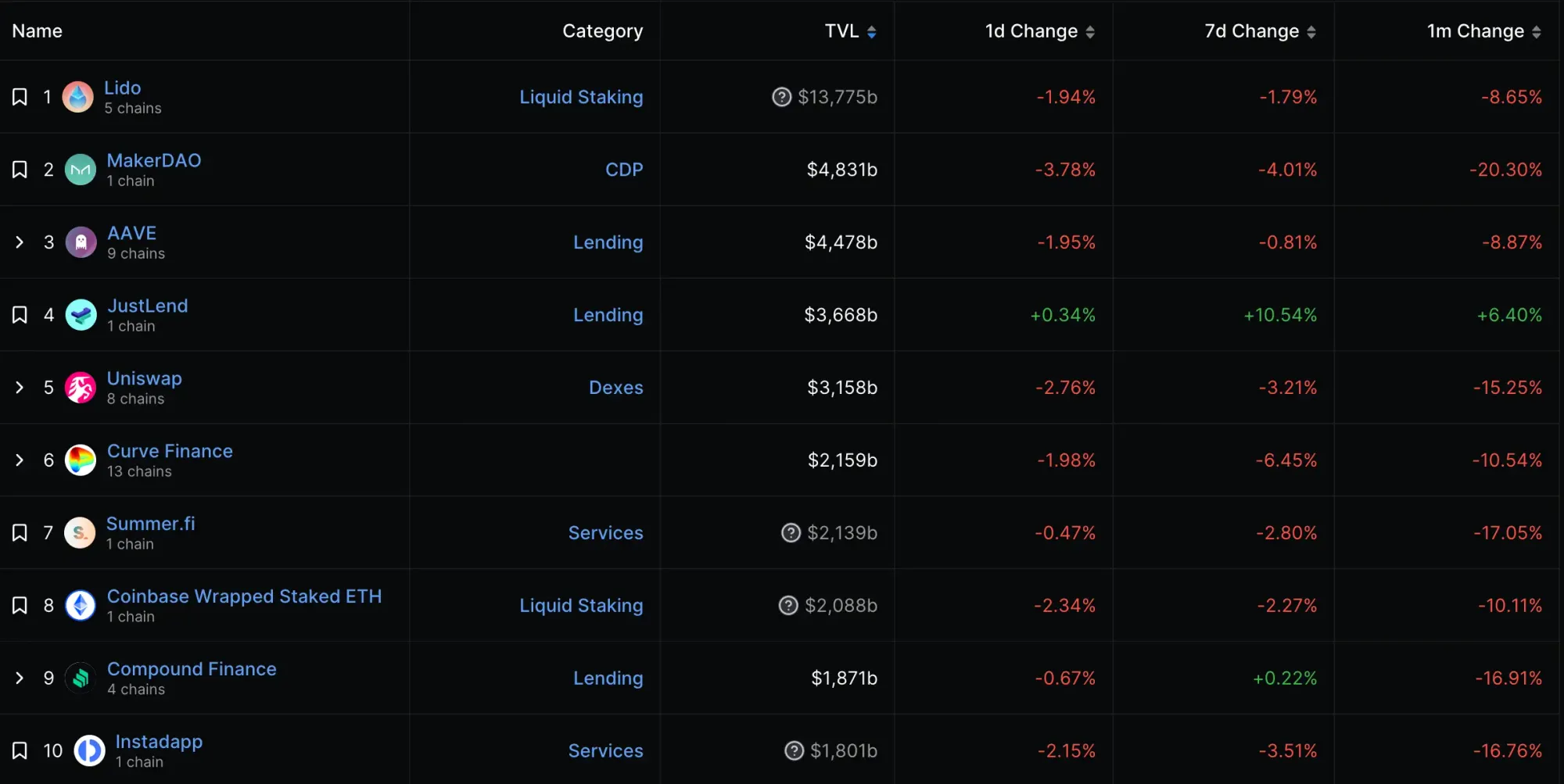
Task: Open the Dexes category link
Action: coord(615,388)
